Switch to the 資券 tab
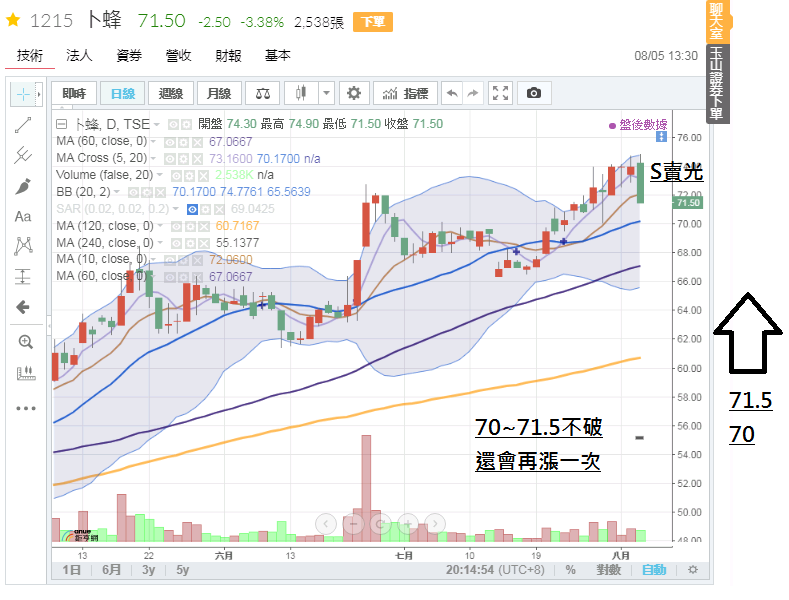This screenshot has width=789, height=600. pyautogui.click(x=129, y=55)
